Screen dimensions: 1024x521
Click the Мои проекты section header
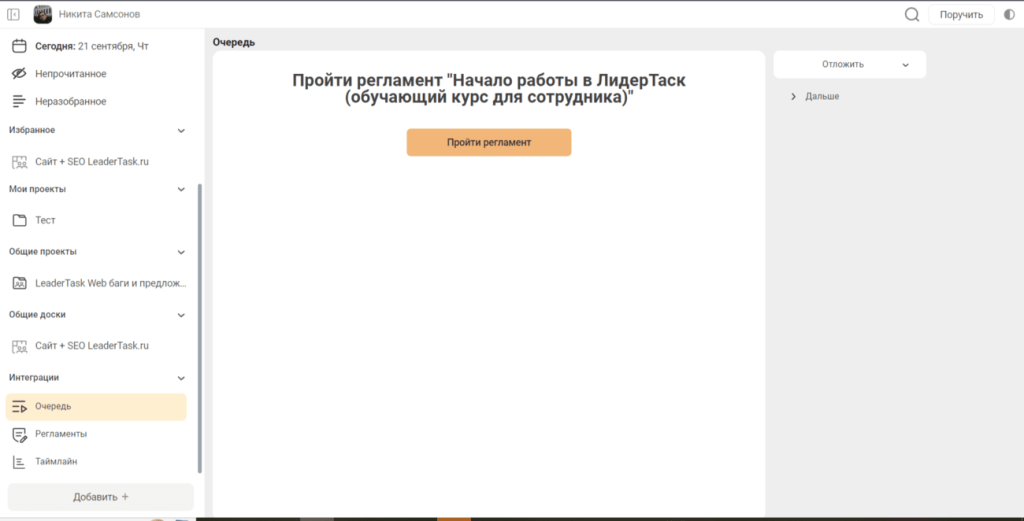[37, 189]
